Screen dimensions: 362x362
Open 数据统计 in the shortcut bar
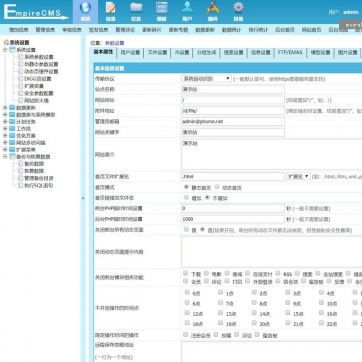coord(232,30)
